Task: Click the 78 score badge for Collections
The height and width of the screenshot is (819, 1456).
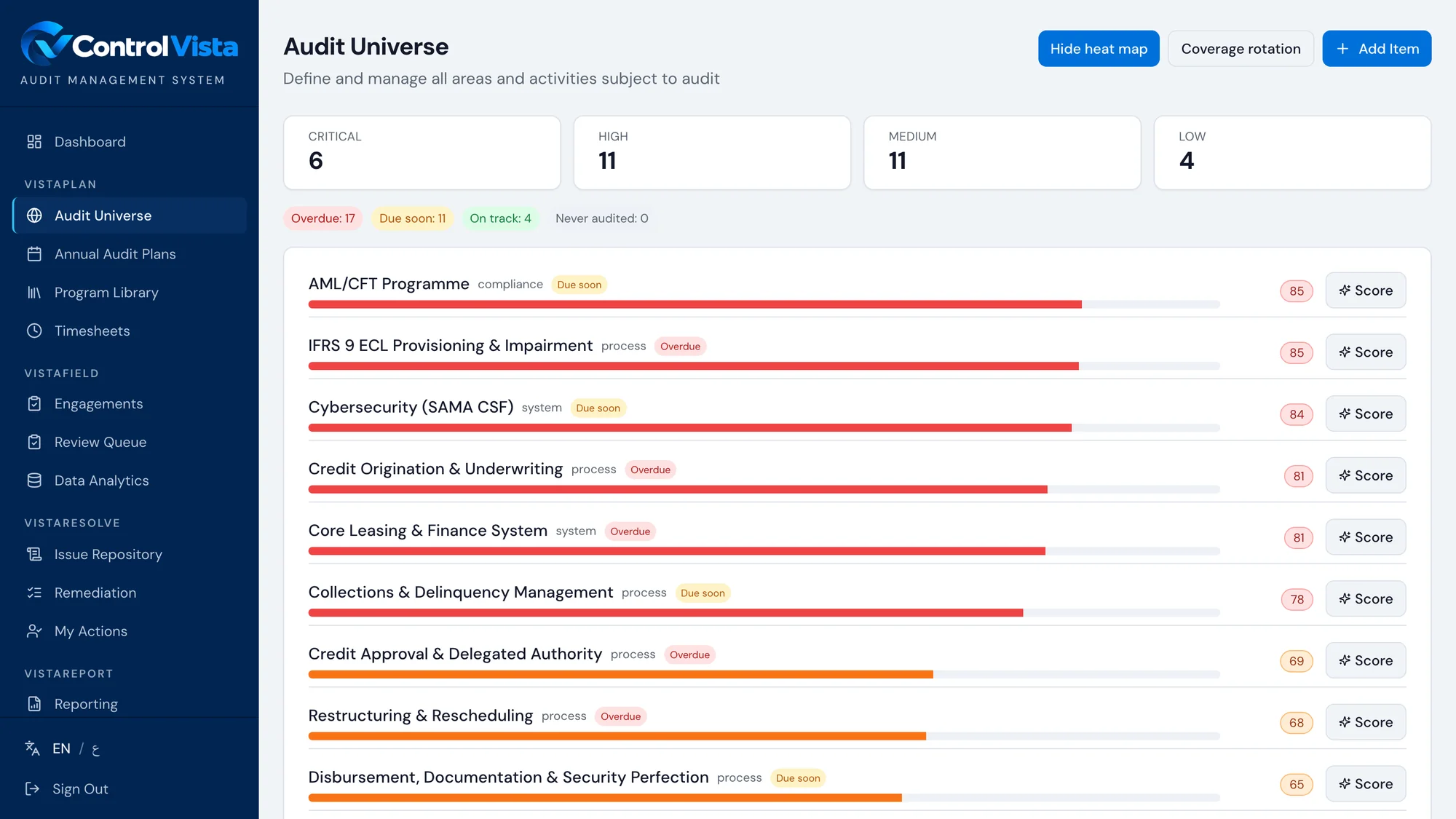Action: 1297,600
